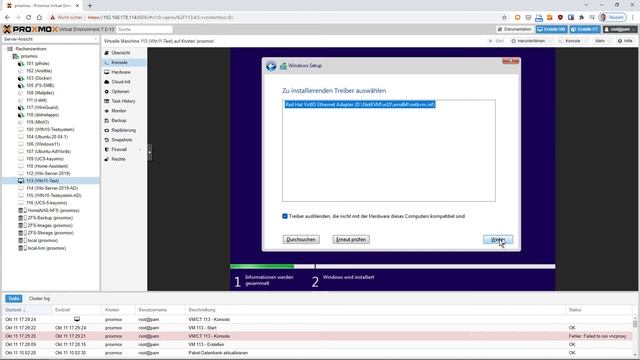This screenshot has width=640, height=360.
Task: Select VM 113 (Win11-Test) in tree
Action: pyautogui.click(x=42, y=181)
